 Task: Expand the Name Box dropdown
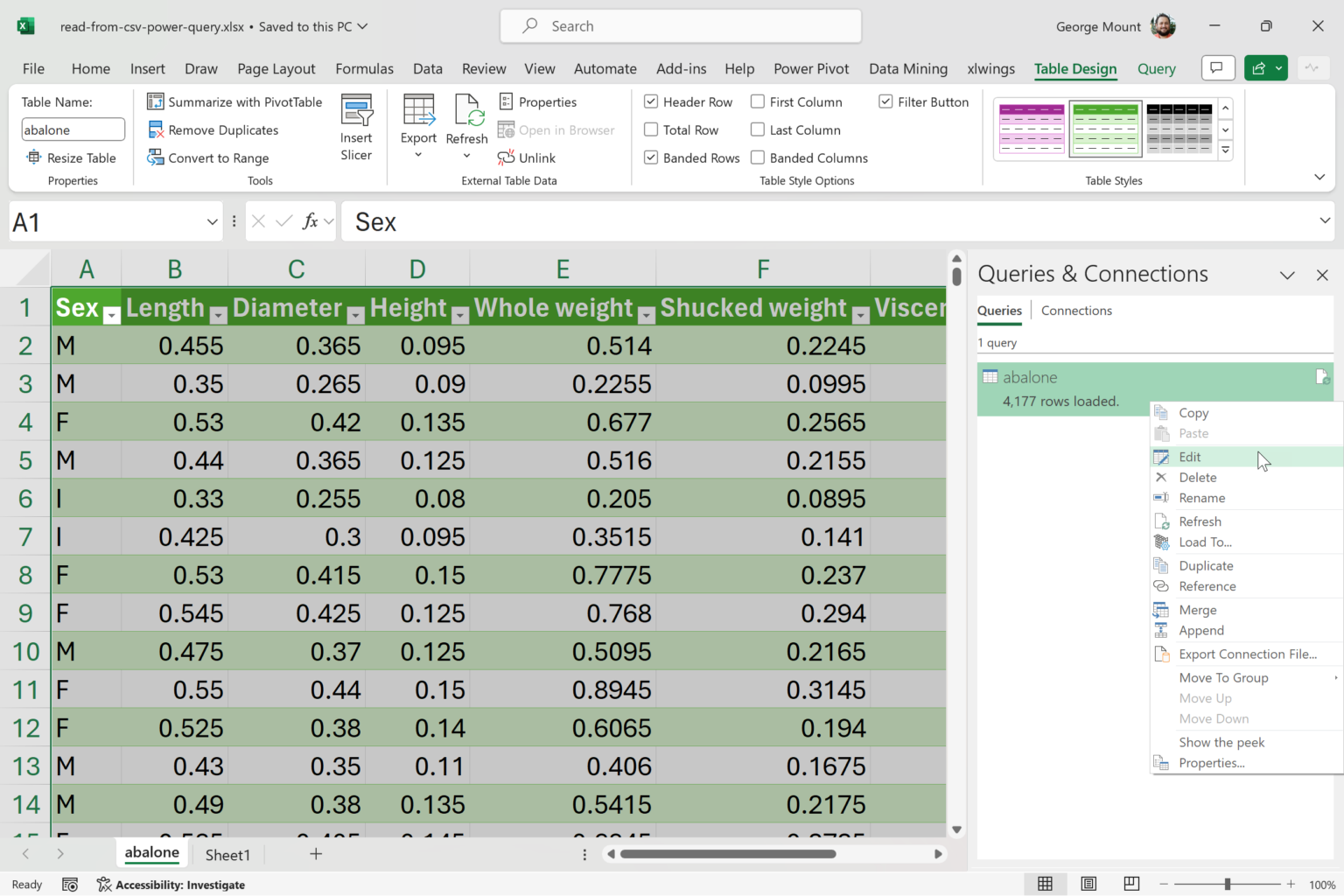click(212, 222)
